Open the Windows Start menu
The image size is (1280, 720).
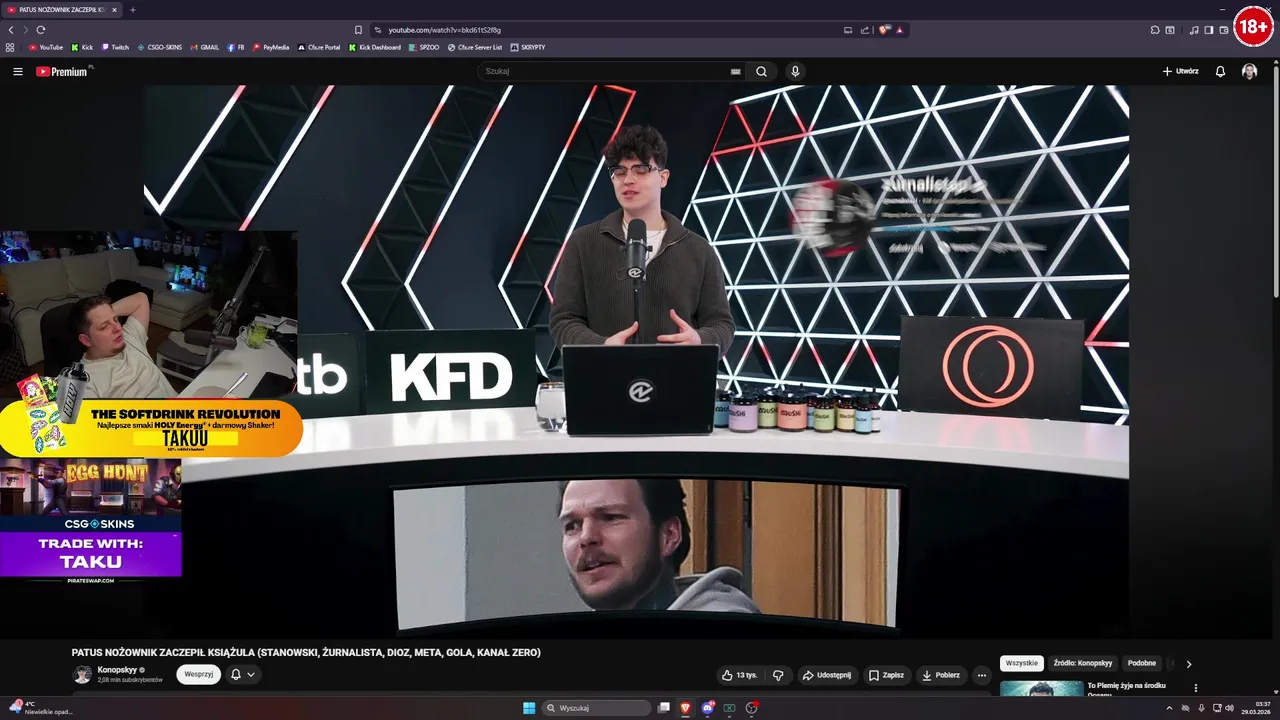(x=529, y=708)
